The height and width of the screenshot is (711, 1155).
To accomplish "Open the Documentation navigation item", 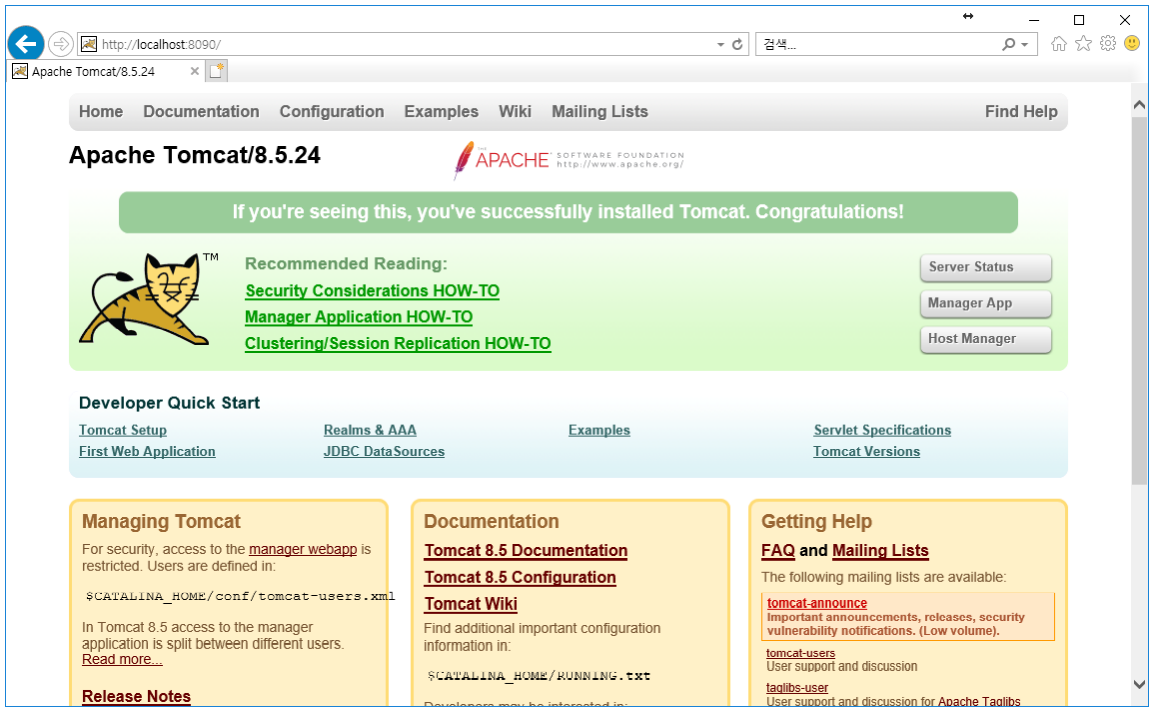I will [x=201, y=111].
